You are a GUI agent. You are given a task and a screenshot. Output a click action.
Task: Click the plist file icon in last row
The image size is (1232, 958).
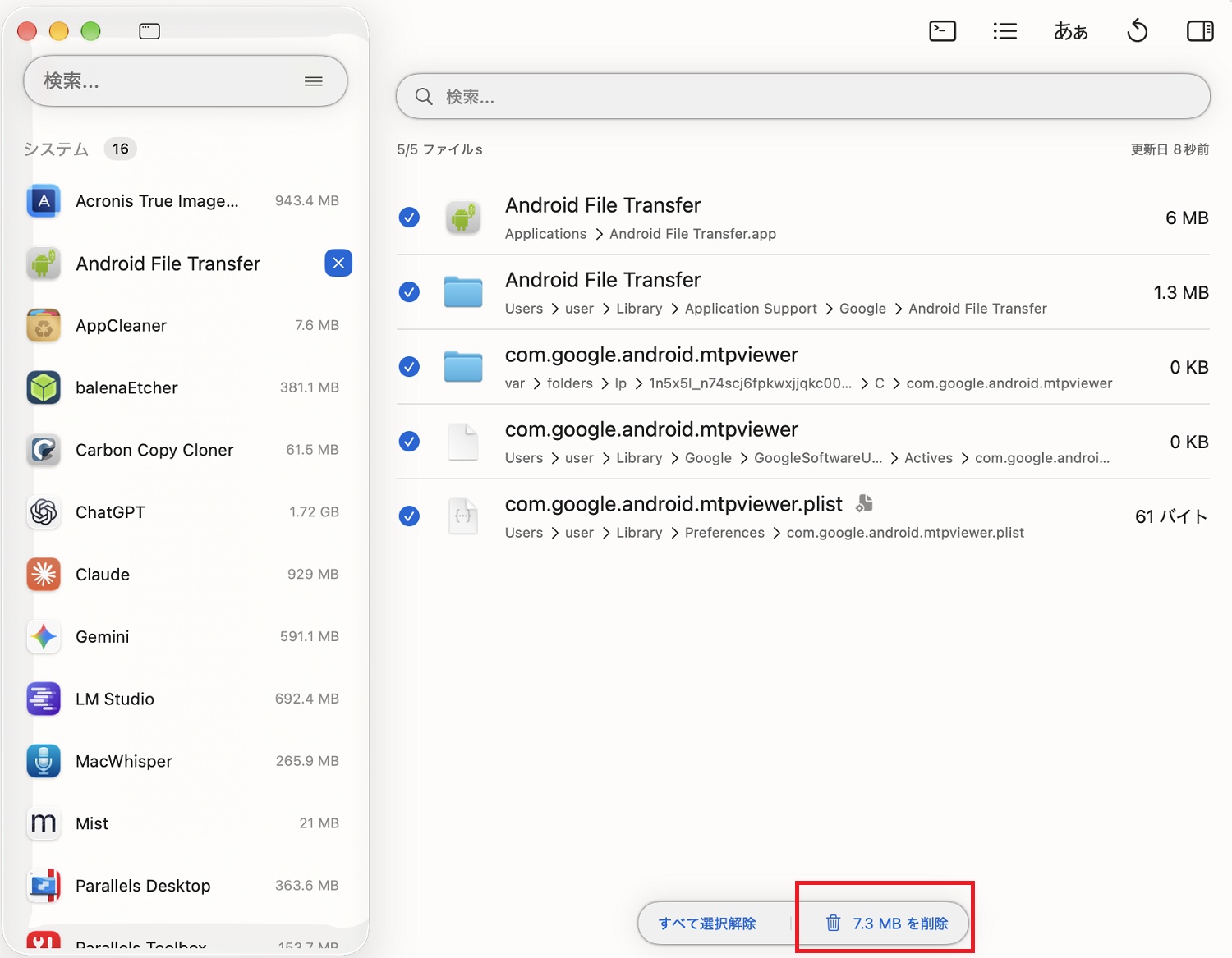point(463,516)
